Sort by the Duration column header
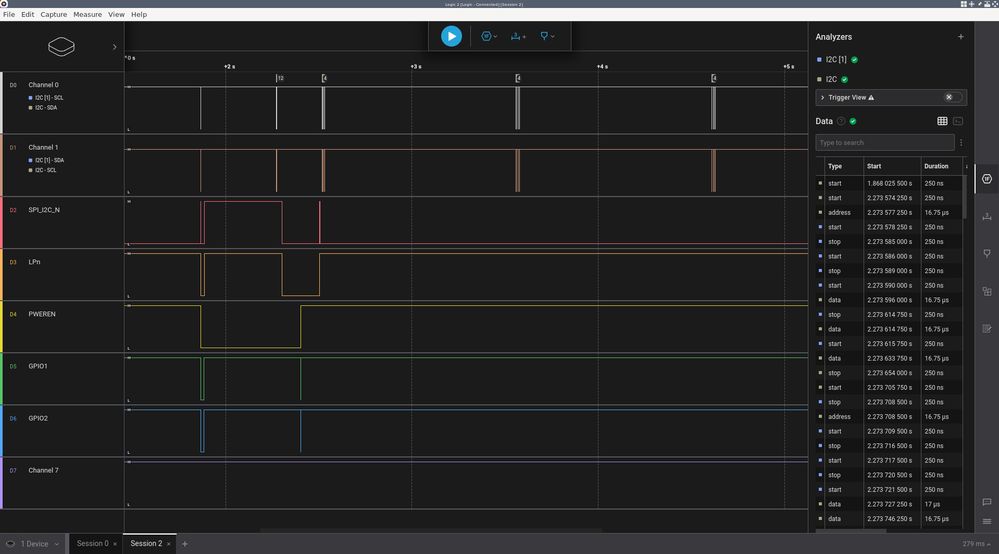The width and height of the screenshot is (999, 554). pyautogui.click(x=936, y=166)
